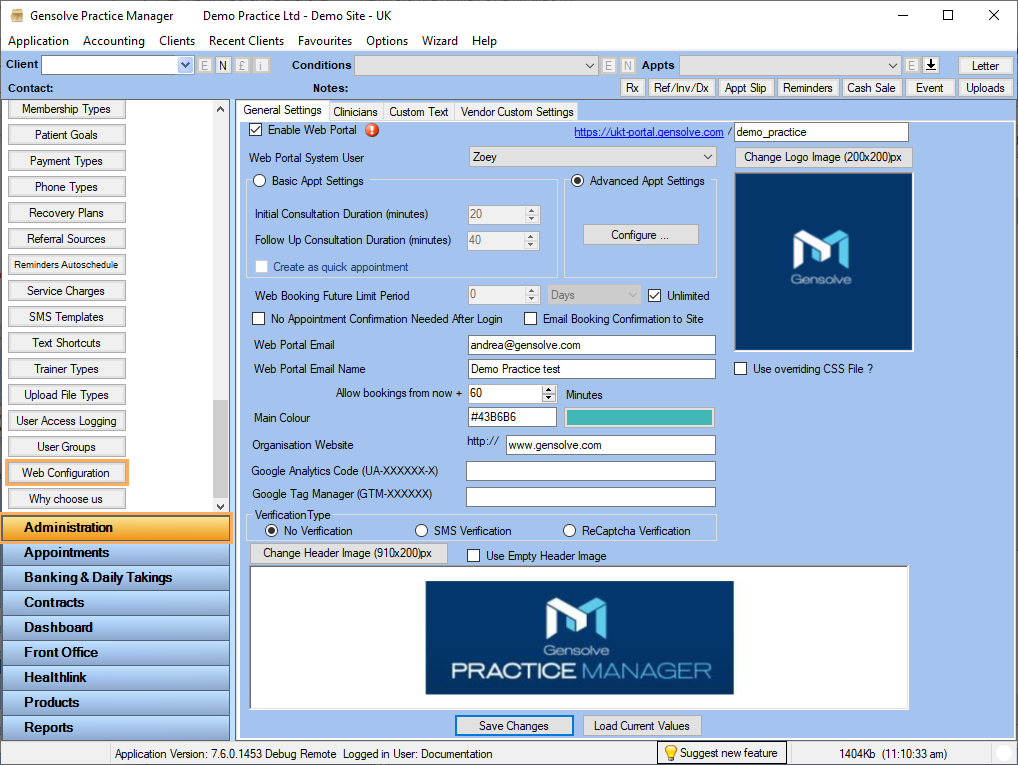Check Use Empty Header Image

pos(473,556)
